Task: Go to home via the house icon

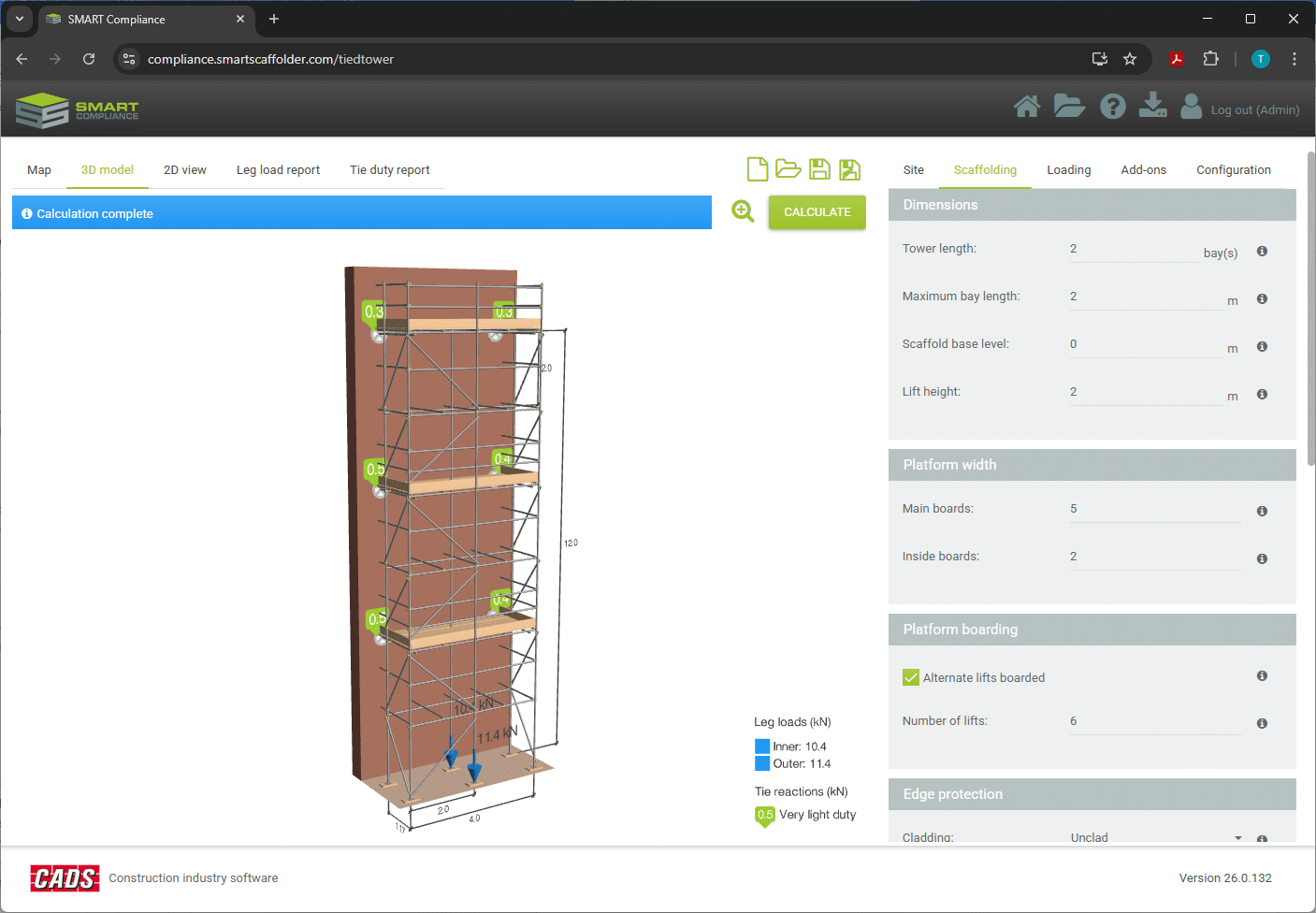Action: (1027, 108)
